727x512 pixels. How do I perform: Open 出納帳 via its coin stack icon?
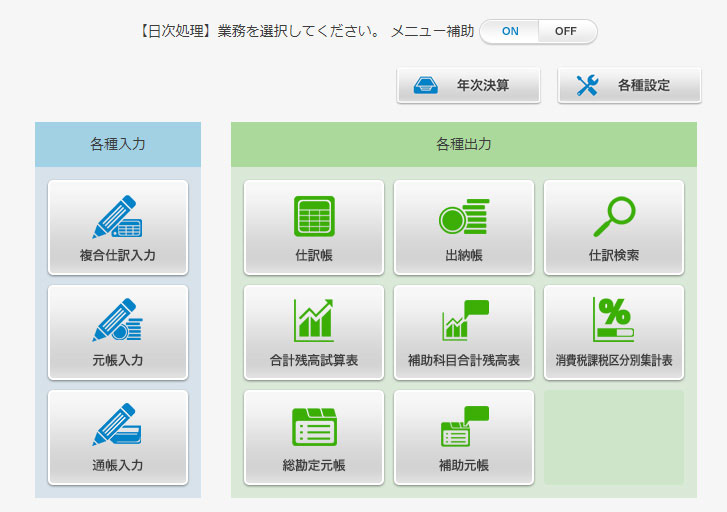point(464,217)
